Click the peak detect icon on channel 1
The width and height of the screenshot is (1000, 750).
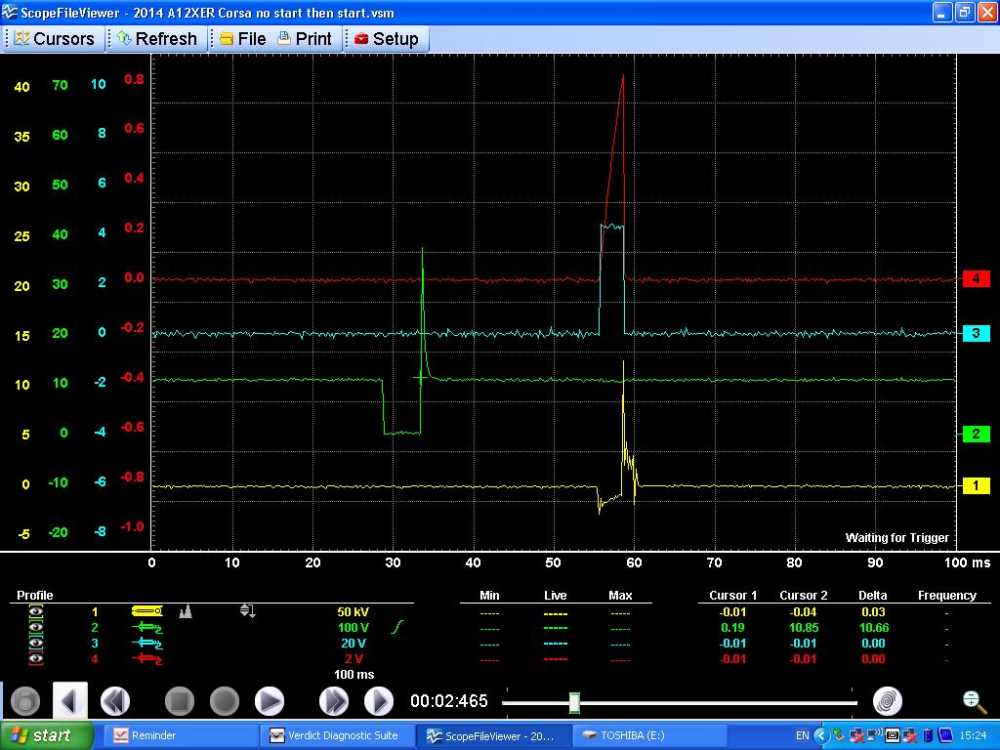coord(185,611)
